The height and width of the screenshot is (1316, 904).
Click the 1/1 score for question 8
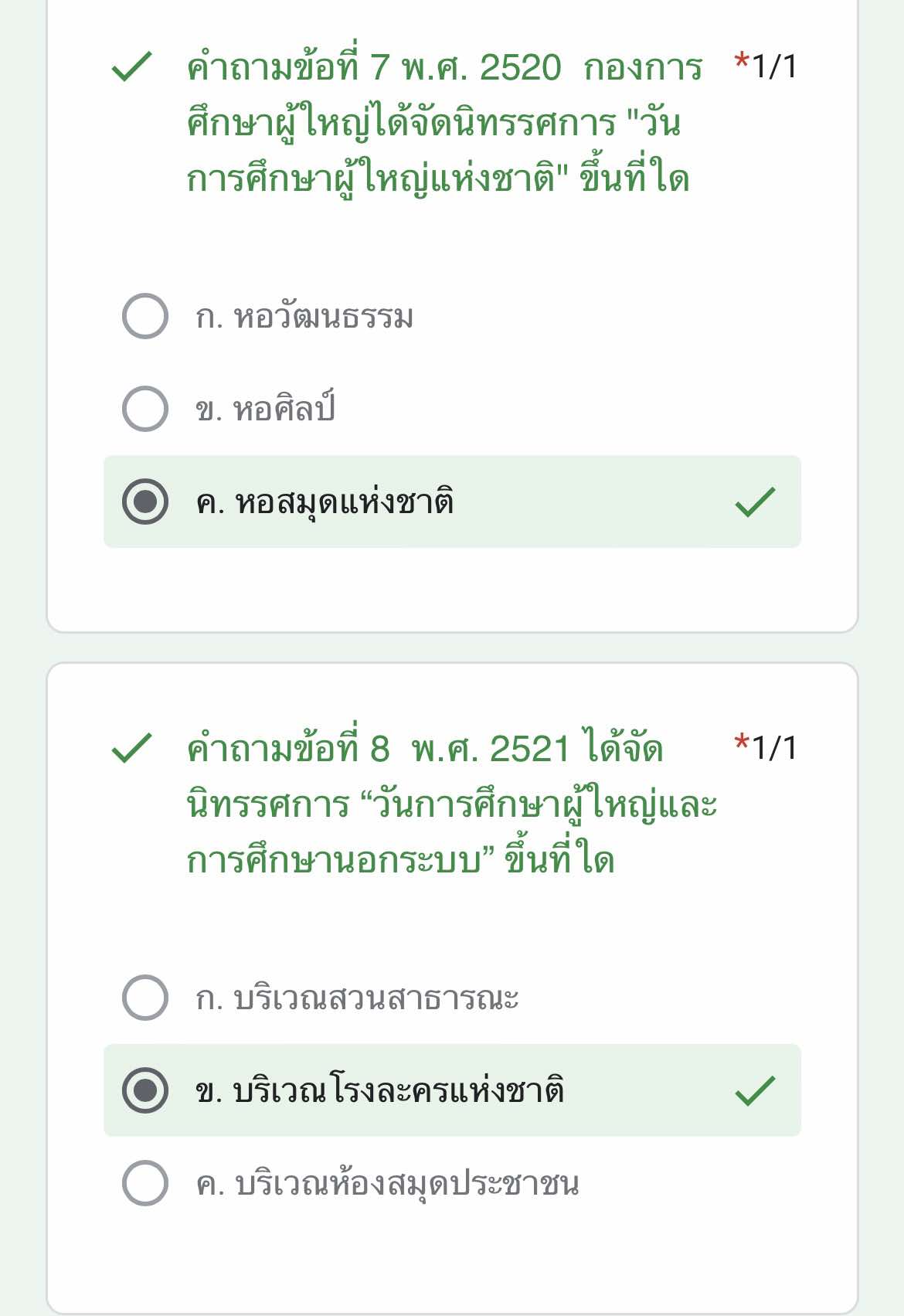774,748
